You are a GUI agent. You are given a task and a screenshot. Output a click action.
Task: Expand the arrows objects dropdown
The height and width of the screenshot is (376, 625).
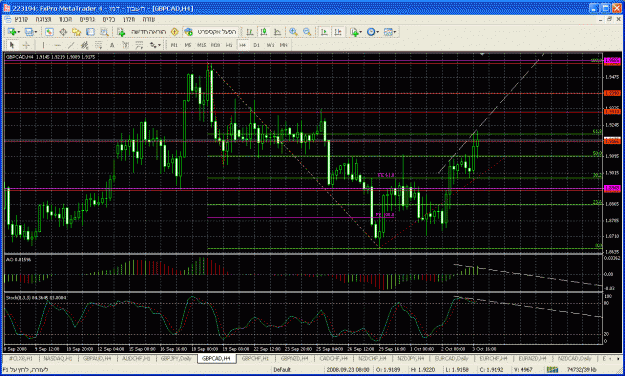coord(159,45)
